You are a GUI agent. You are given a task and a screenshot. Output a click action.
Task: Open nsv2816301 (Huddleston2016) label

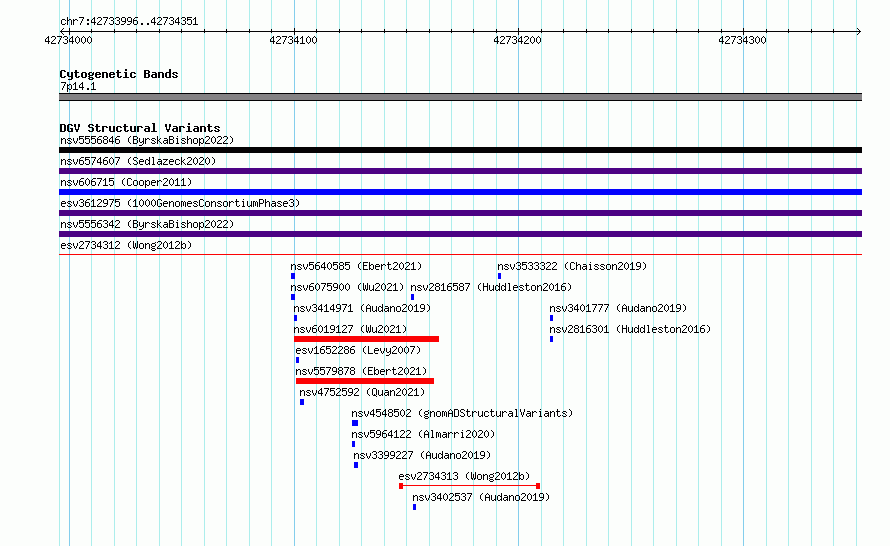630,329
